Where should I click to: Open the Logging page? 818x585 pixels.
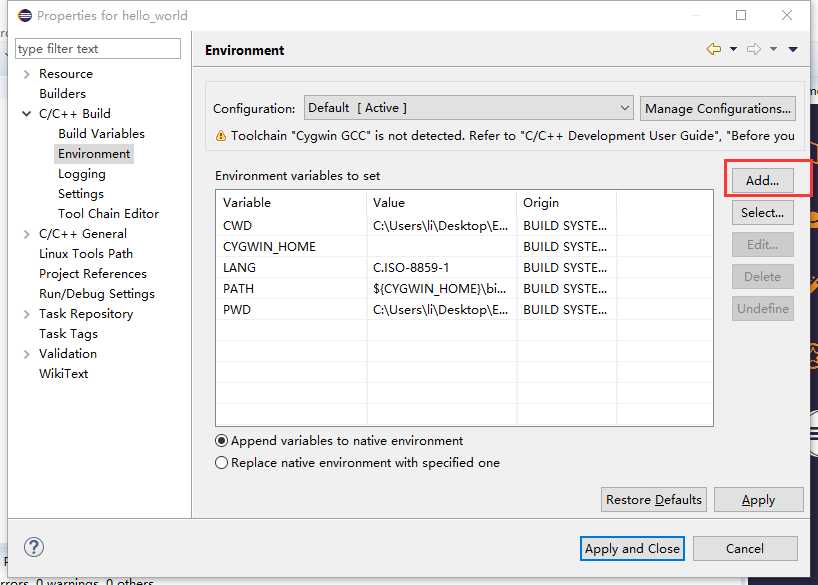tap(82, 174)
